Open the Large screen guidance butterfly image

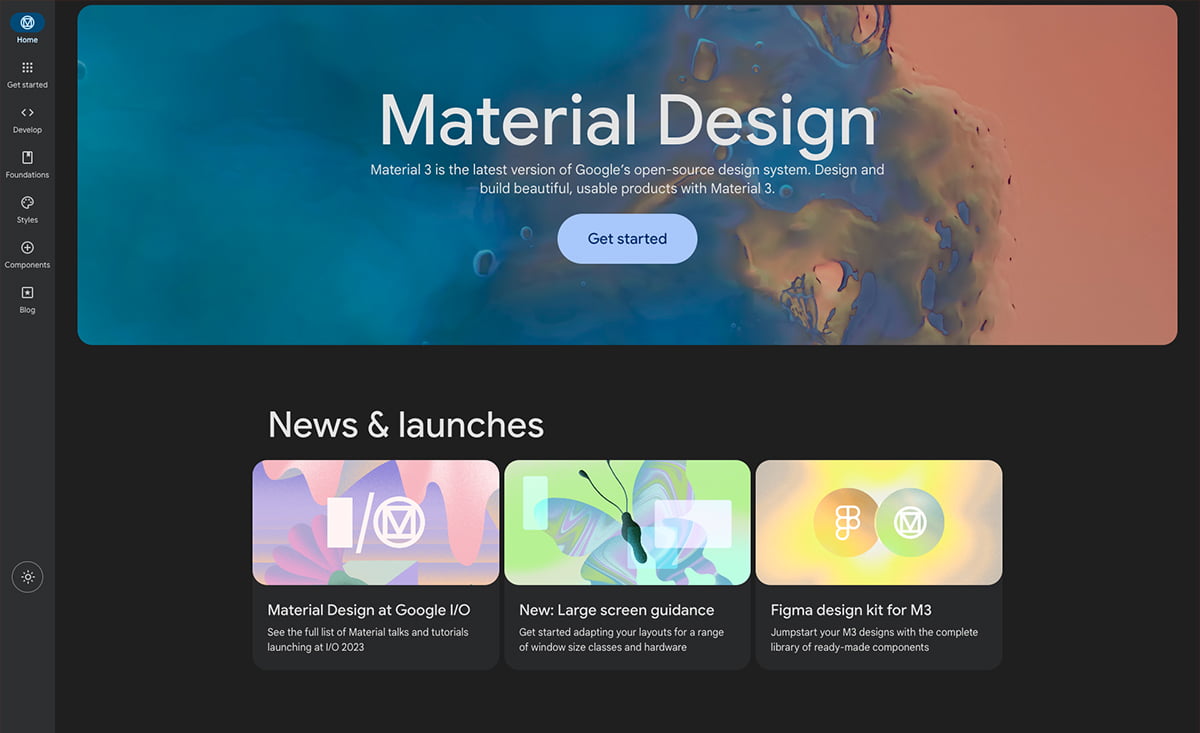627,522
